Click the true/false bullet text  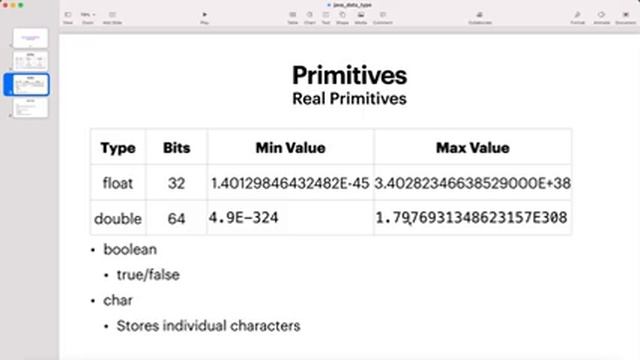(x=148, y=275)
